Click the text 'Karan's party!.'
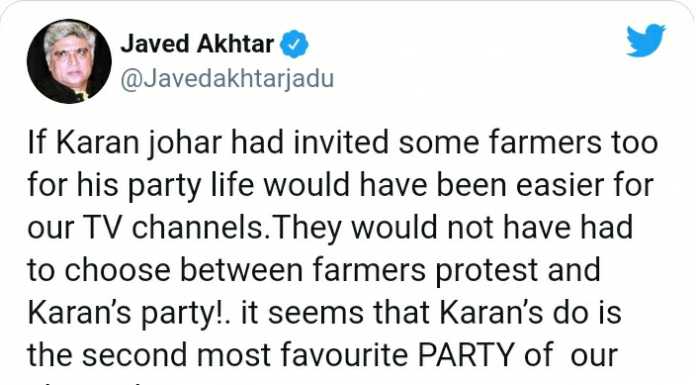This screenshot has width=696, height=385. tap(129, 313)
